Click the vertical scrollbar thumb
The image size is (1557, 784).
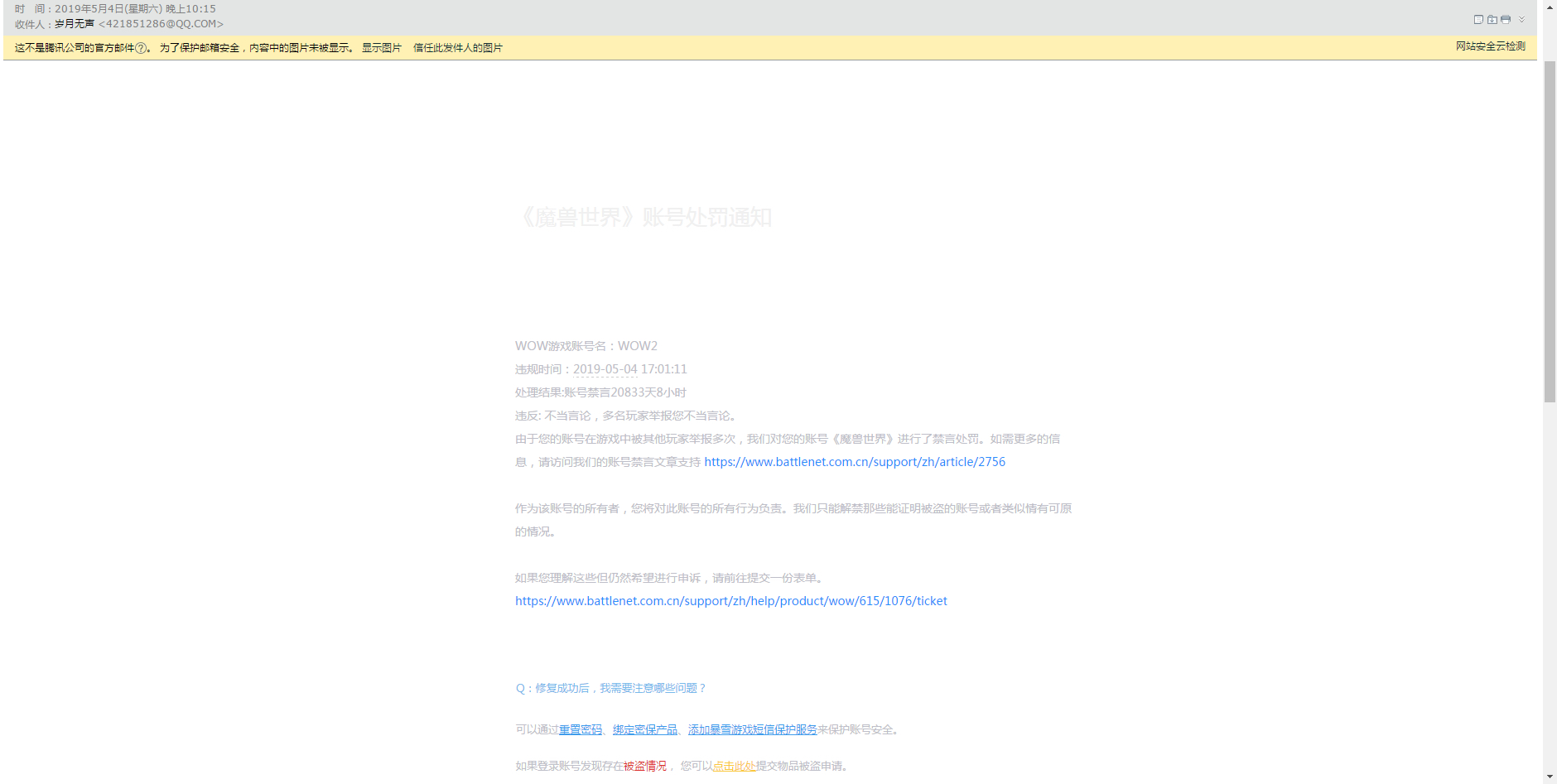[1550, 232]
